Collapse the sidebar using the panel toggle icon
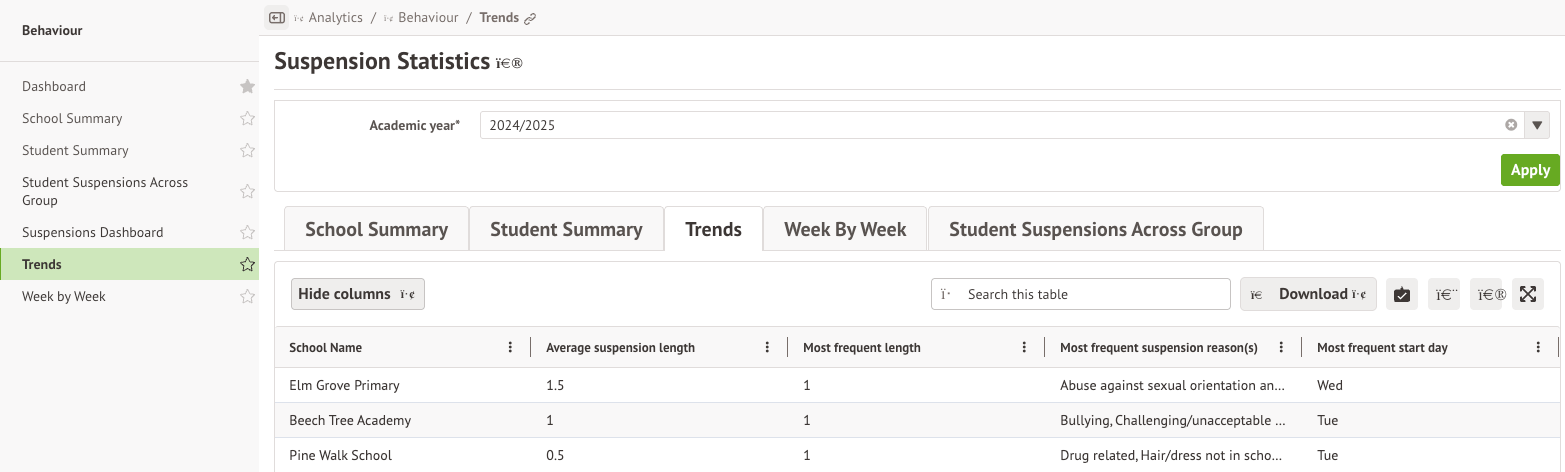This screenshot has height=472, width=1565. pyautogui.click(x=277, y=18)
